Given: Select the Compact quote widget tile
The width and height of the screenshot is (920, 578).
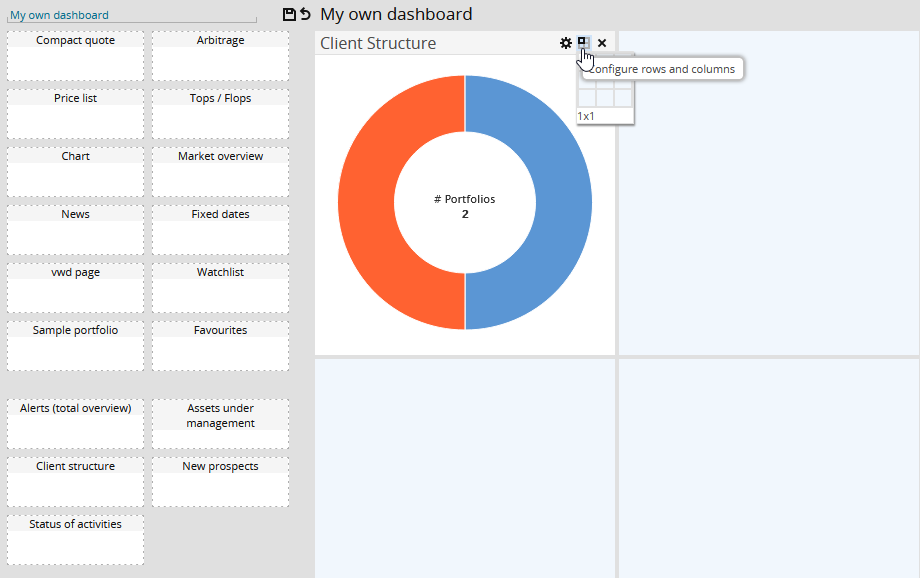Looking at the screenshot, I should pyautogui.click(x=76, y=56).
